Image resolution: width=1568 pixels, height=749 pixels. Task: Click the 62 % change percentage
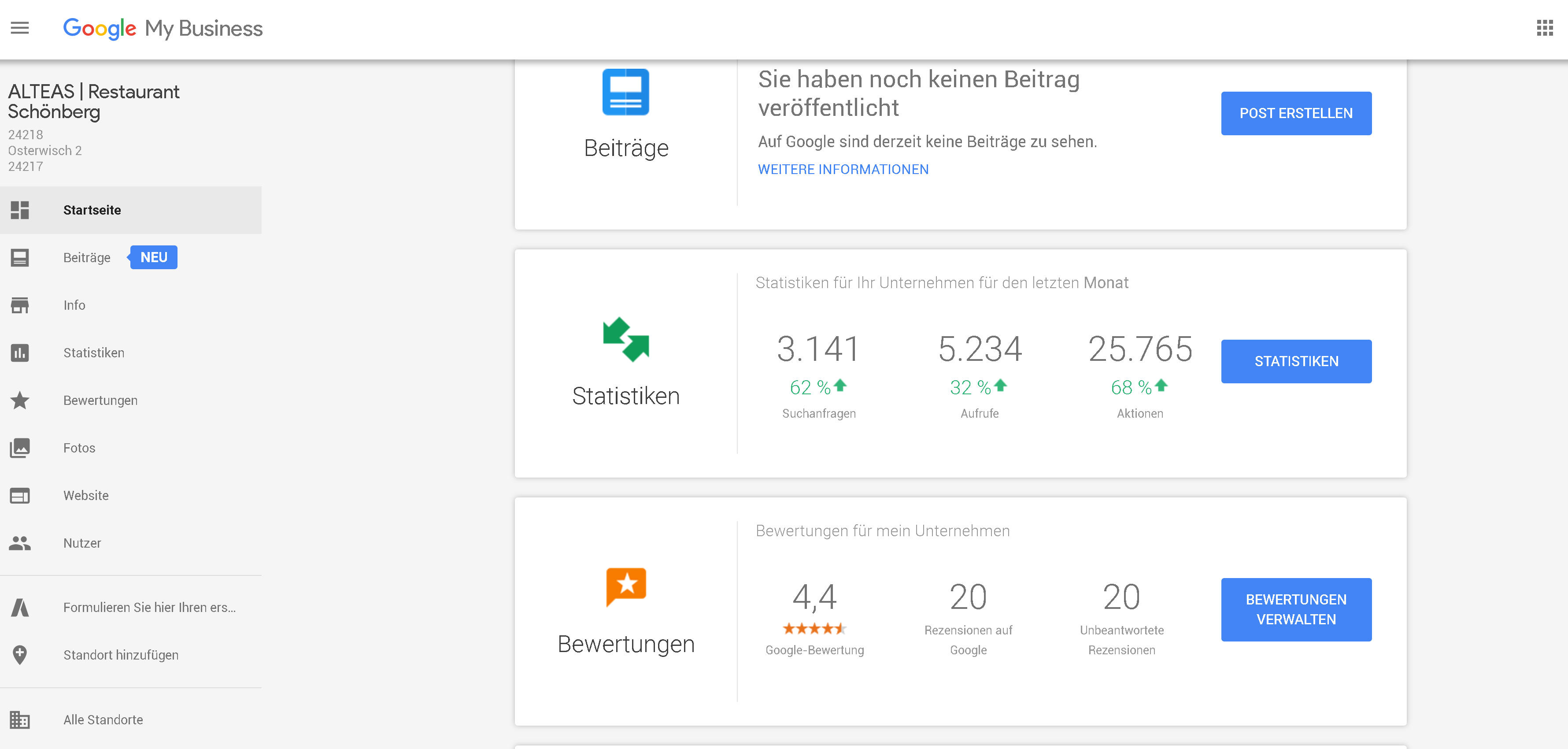(x=810, y=387)
